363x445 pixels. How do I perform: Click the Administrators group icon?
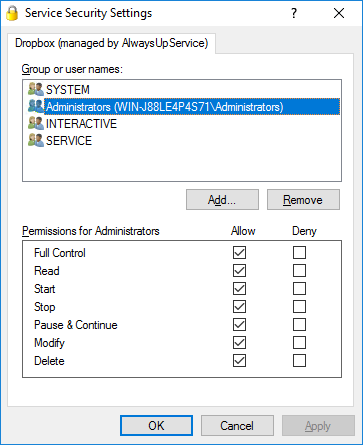36,106
